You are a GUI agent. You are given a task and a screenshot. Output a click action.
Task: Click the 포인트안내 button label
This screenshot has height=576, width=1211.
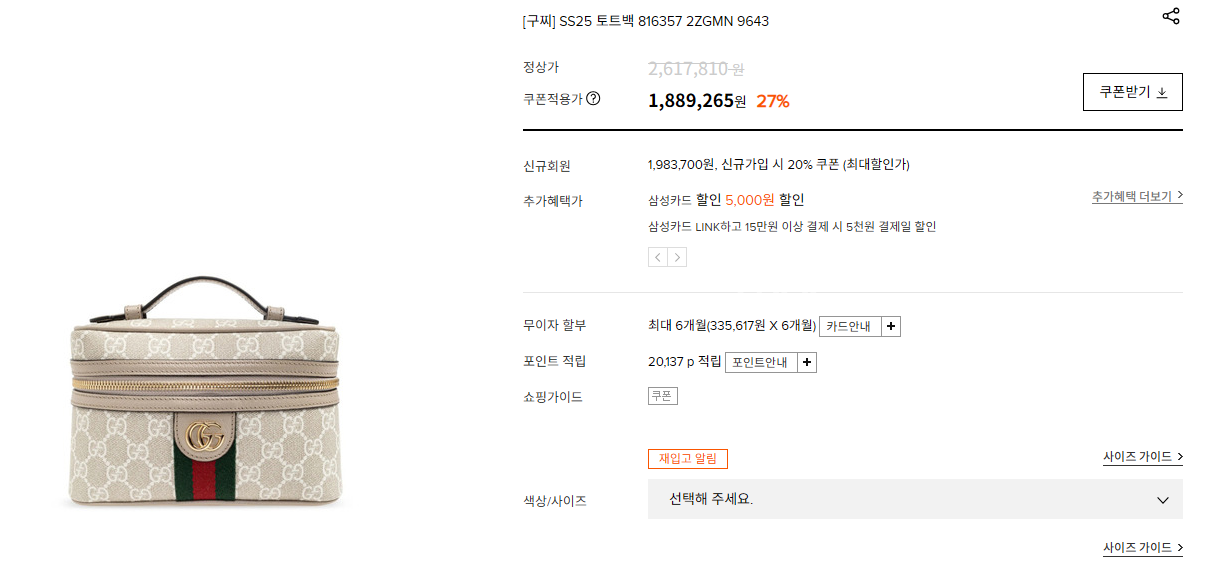(x=761, y=362)
